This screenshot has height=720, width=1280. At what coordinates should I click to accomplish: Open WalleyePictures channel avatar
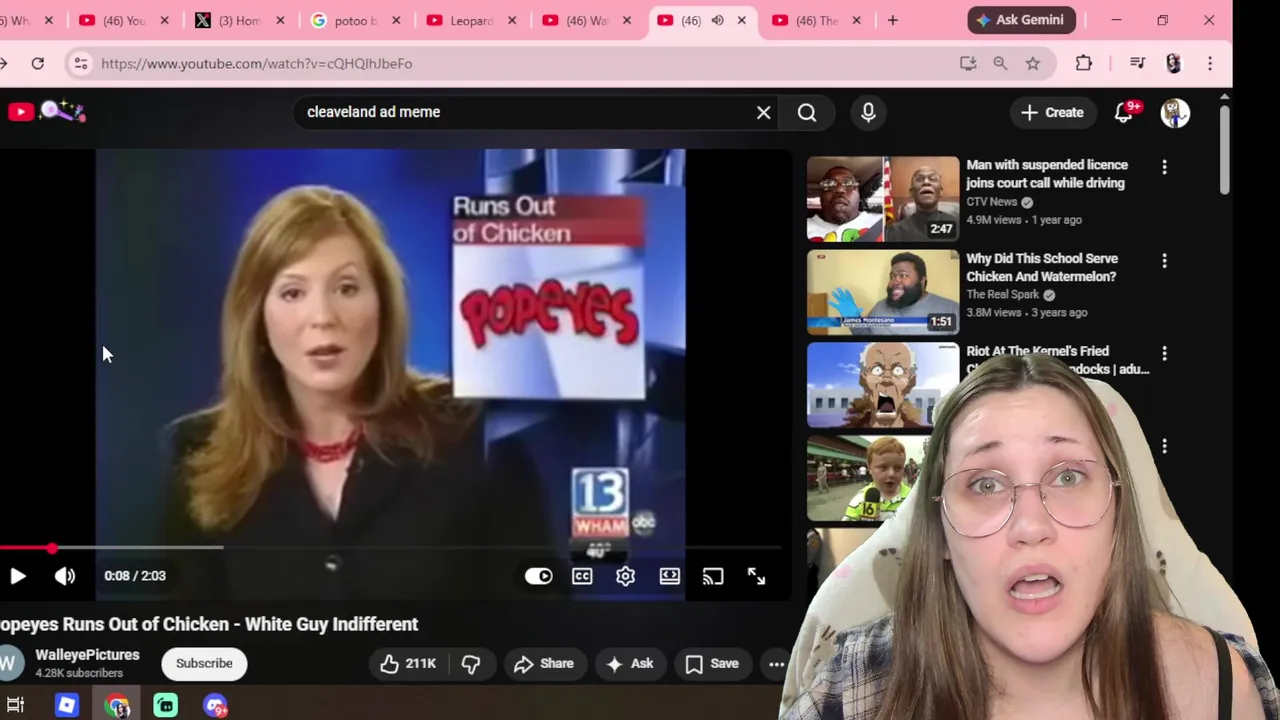click(8, 663)
